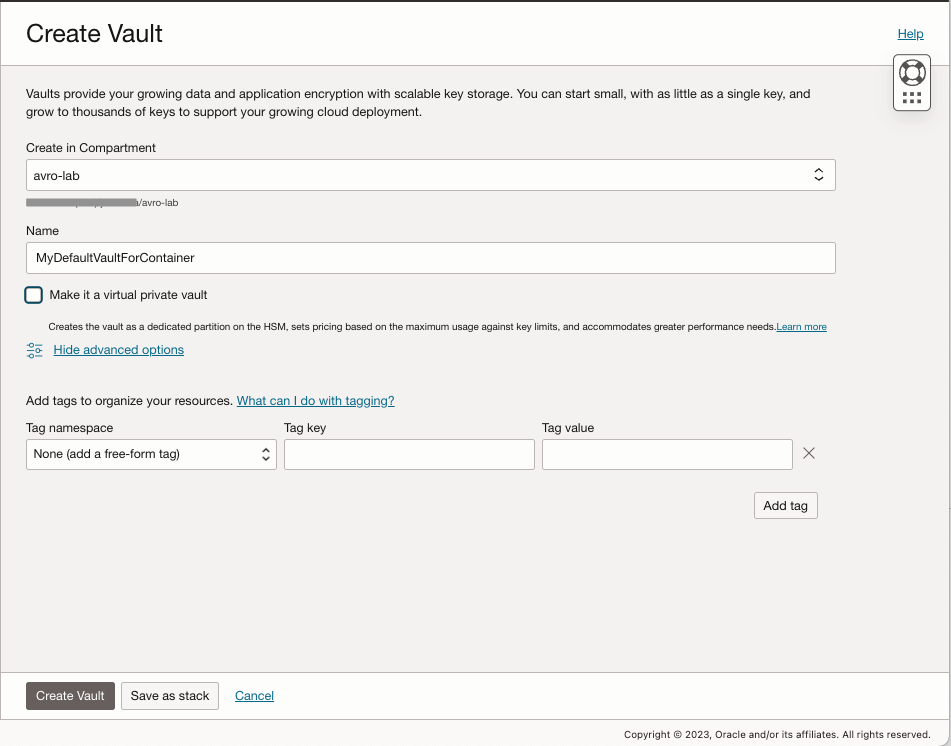Open the Create in Compartment dropdown
951x746 pixels.
coord(430,175)
